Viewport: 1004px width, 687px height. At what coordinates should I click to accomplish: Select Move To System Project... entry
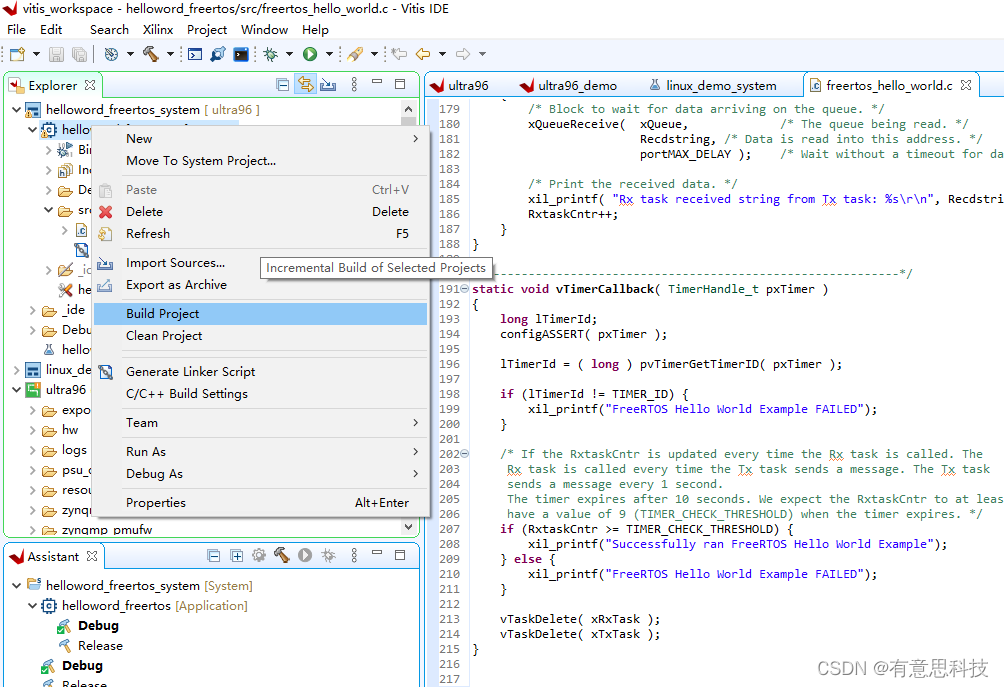click(261, 161)
